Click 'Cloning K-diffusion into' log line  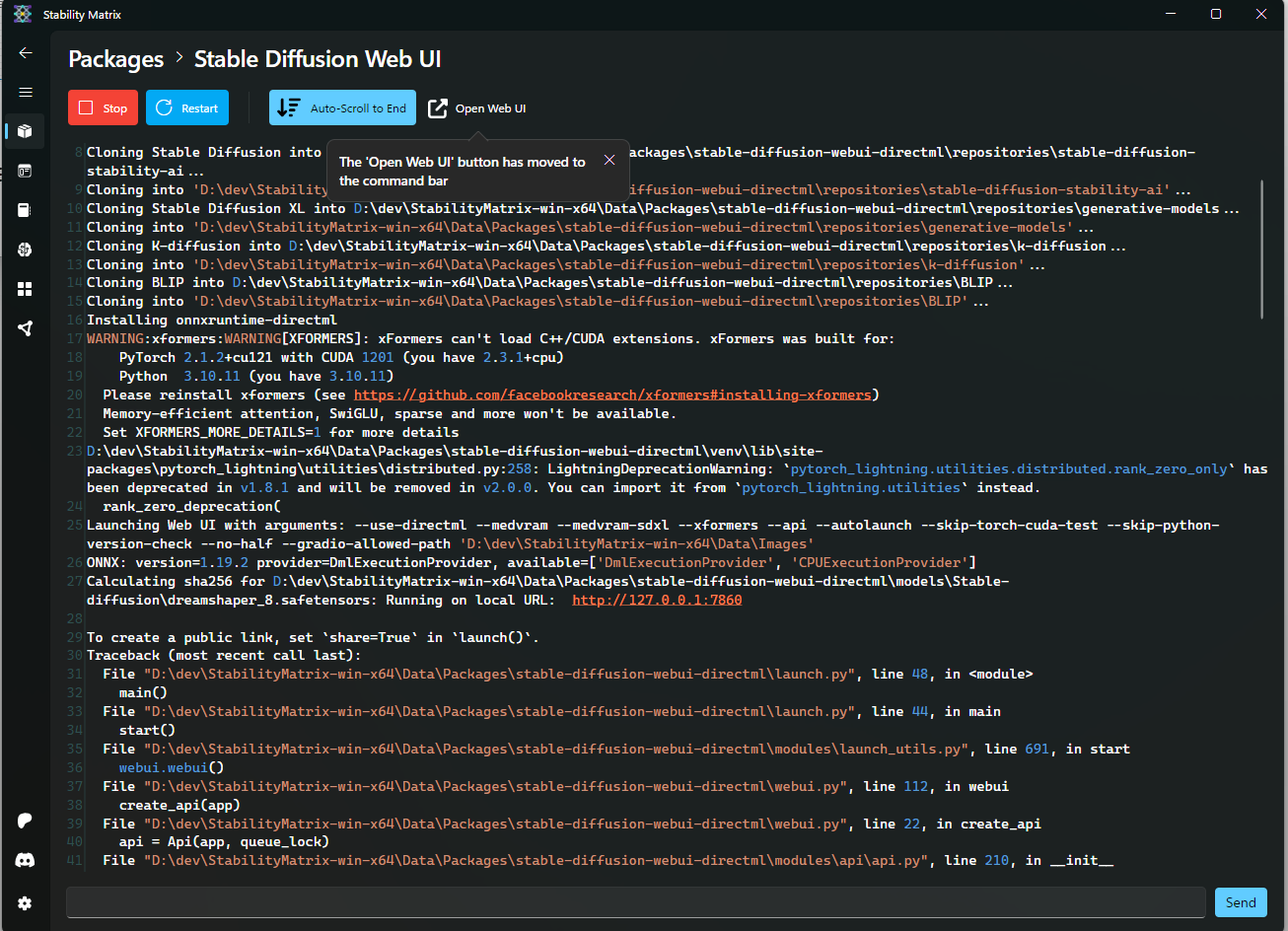click(607, 246)
